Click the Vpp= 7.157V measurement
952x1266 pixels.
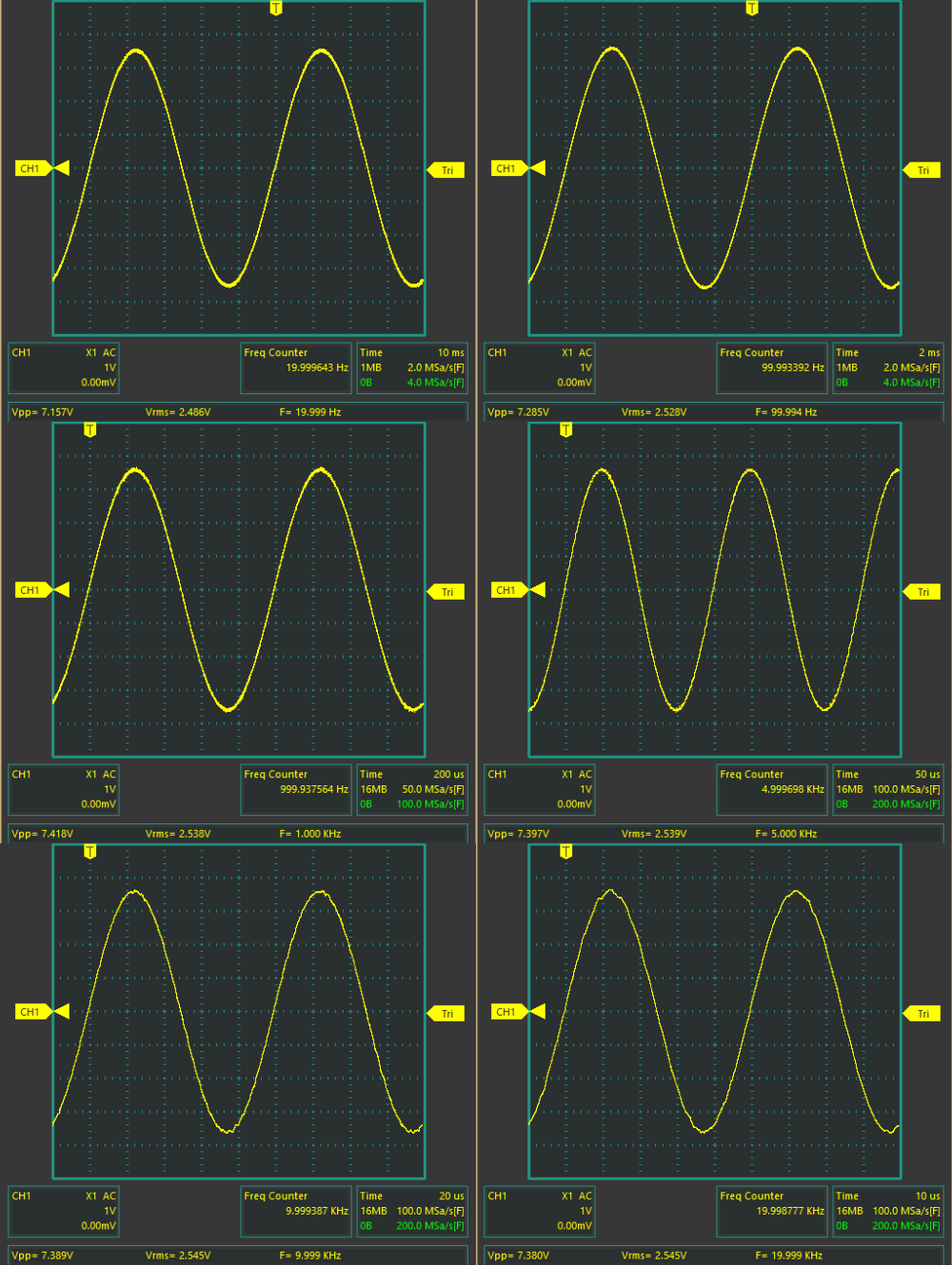coord(42,412)
